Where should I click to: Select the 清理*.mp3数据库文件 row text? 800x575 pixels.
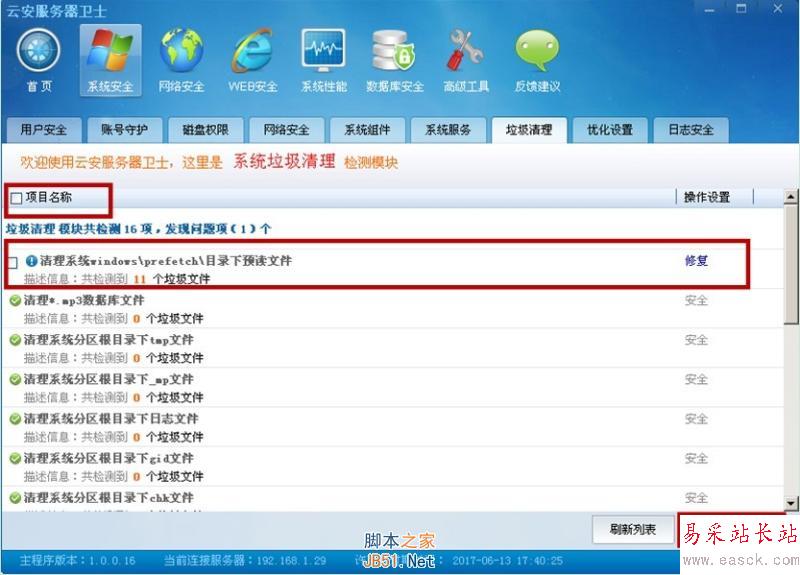pos(84,301)
